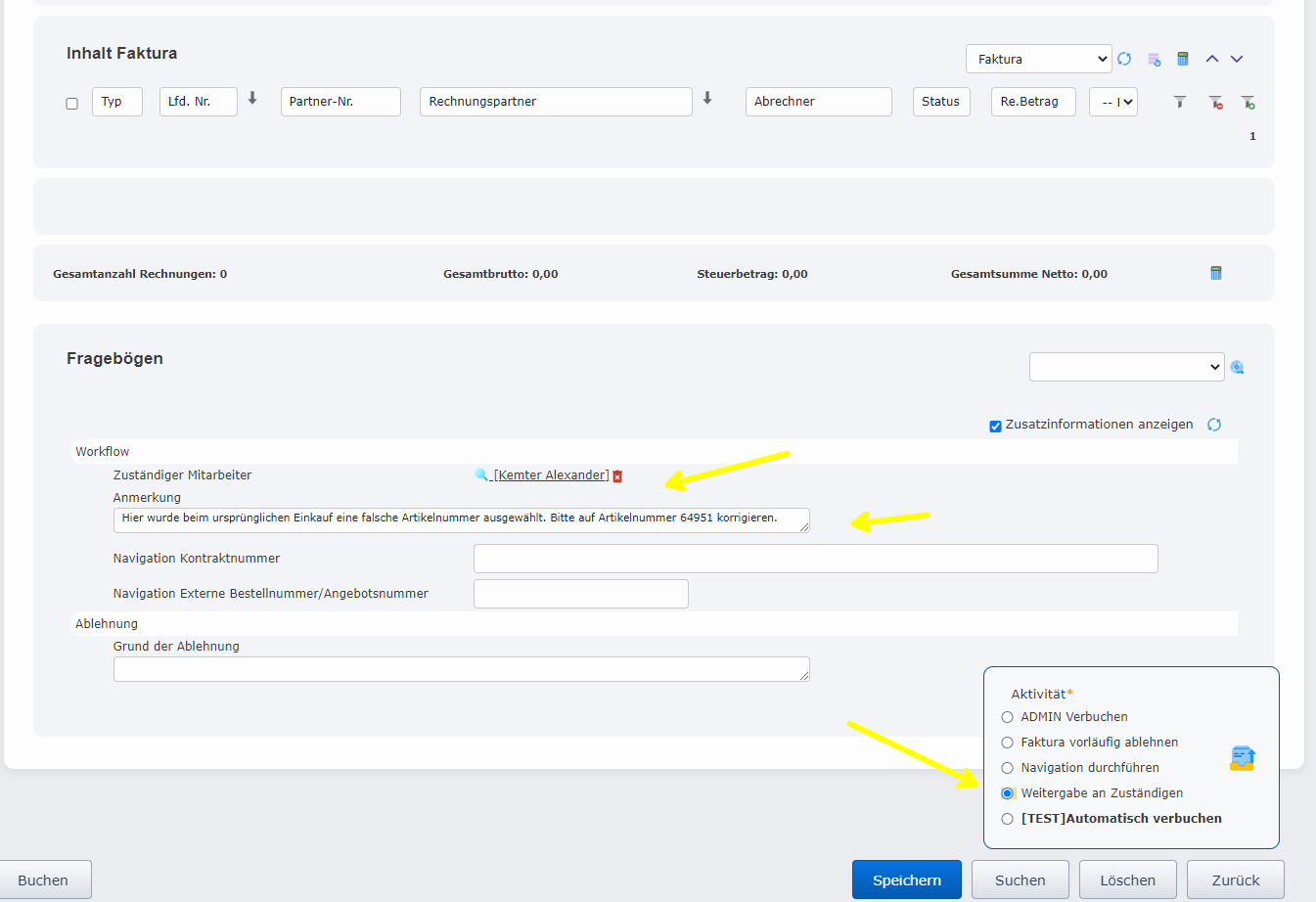1316x902 pixels.
Task: Choose 'Navigation durchführen' activity
Action: (x=1007, y=768)
